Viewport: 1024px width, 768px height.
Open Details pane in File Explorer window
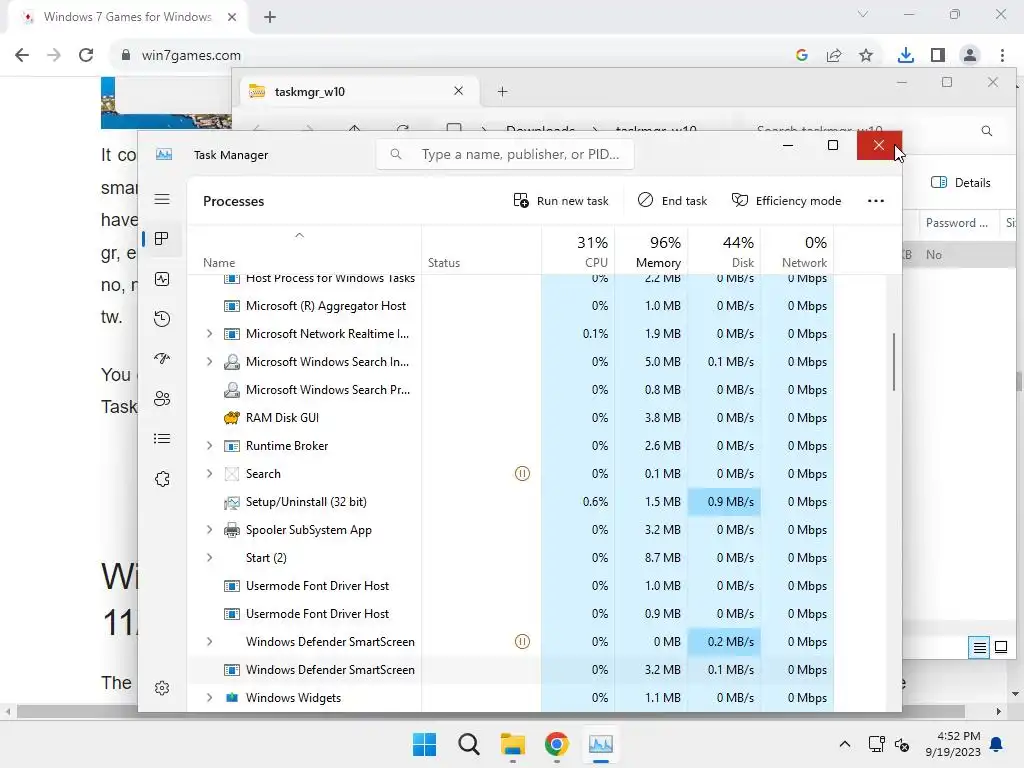[961, 183]
